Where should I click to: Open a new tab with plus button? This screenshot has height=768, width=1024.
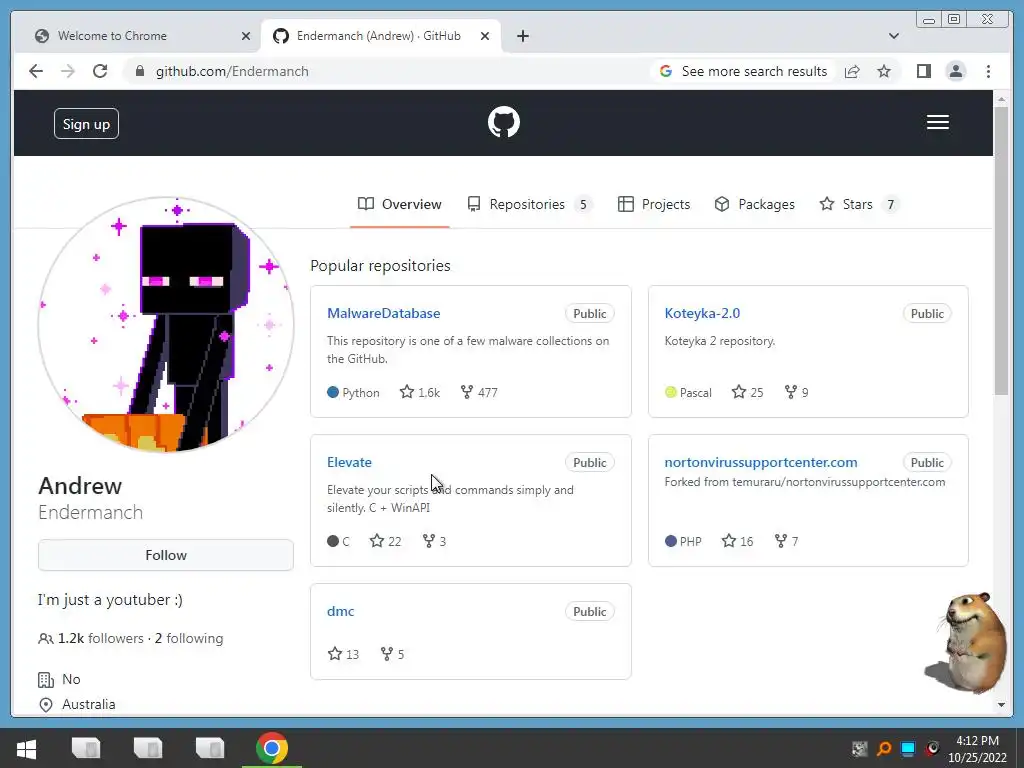pyautogui.click(x=522, y=36)
